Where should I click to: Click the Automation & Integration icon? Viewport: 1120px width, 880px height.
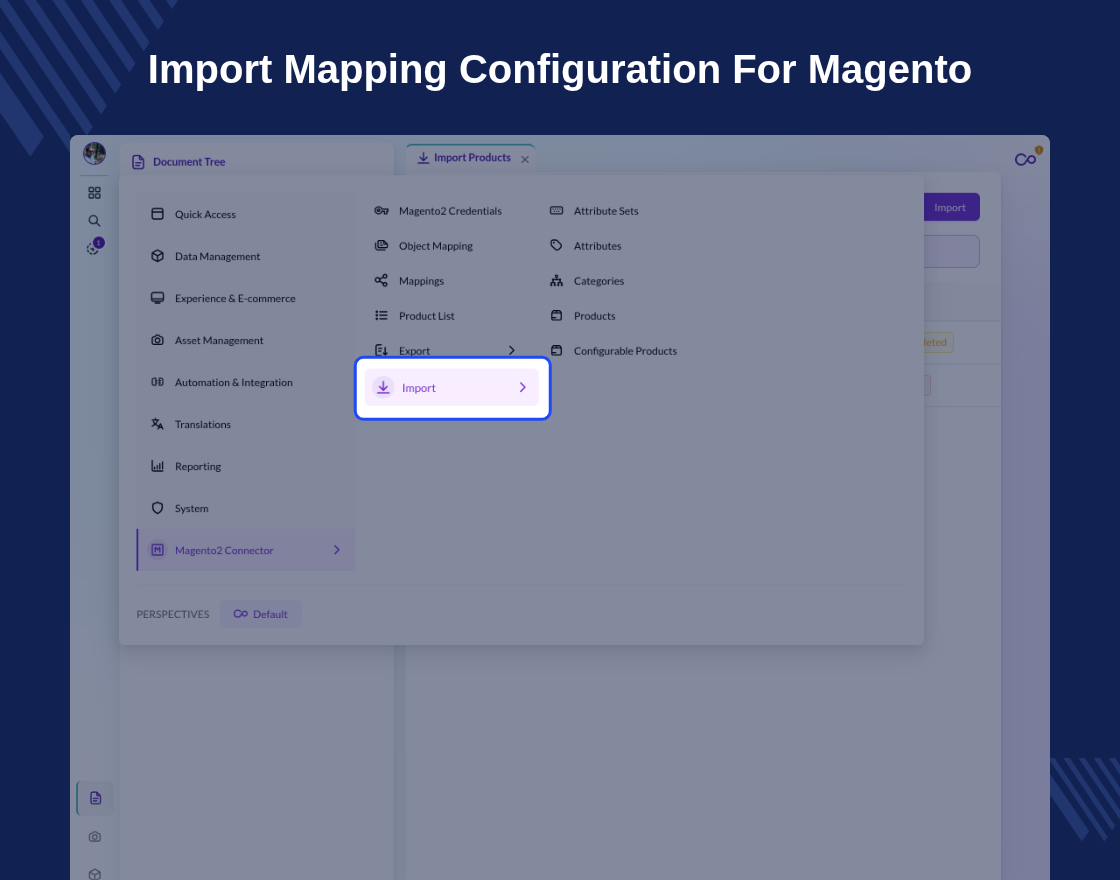point(158,382)
